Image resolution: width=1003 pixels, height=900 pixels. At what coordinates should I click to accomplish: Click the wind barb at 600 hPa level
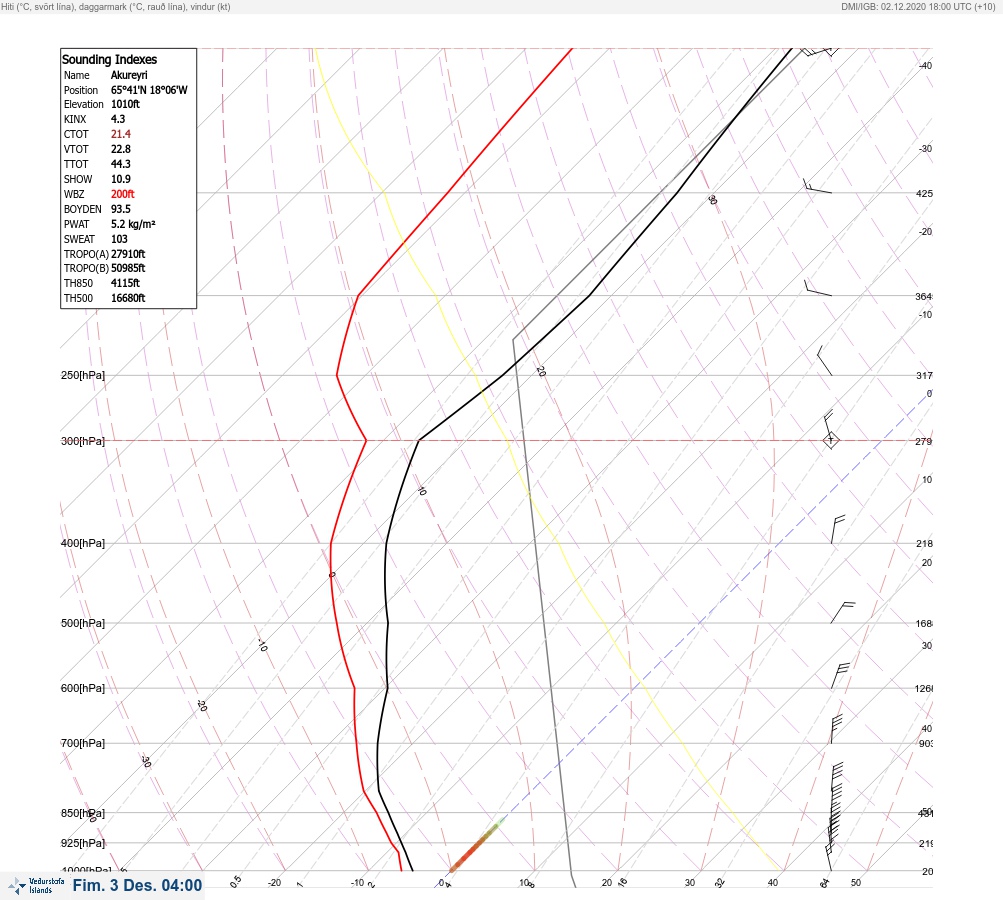(840, 675)
